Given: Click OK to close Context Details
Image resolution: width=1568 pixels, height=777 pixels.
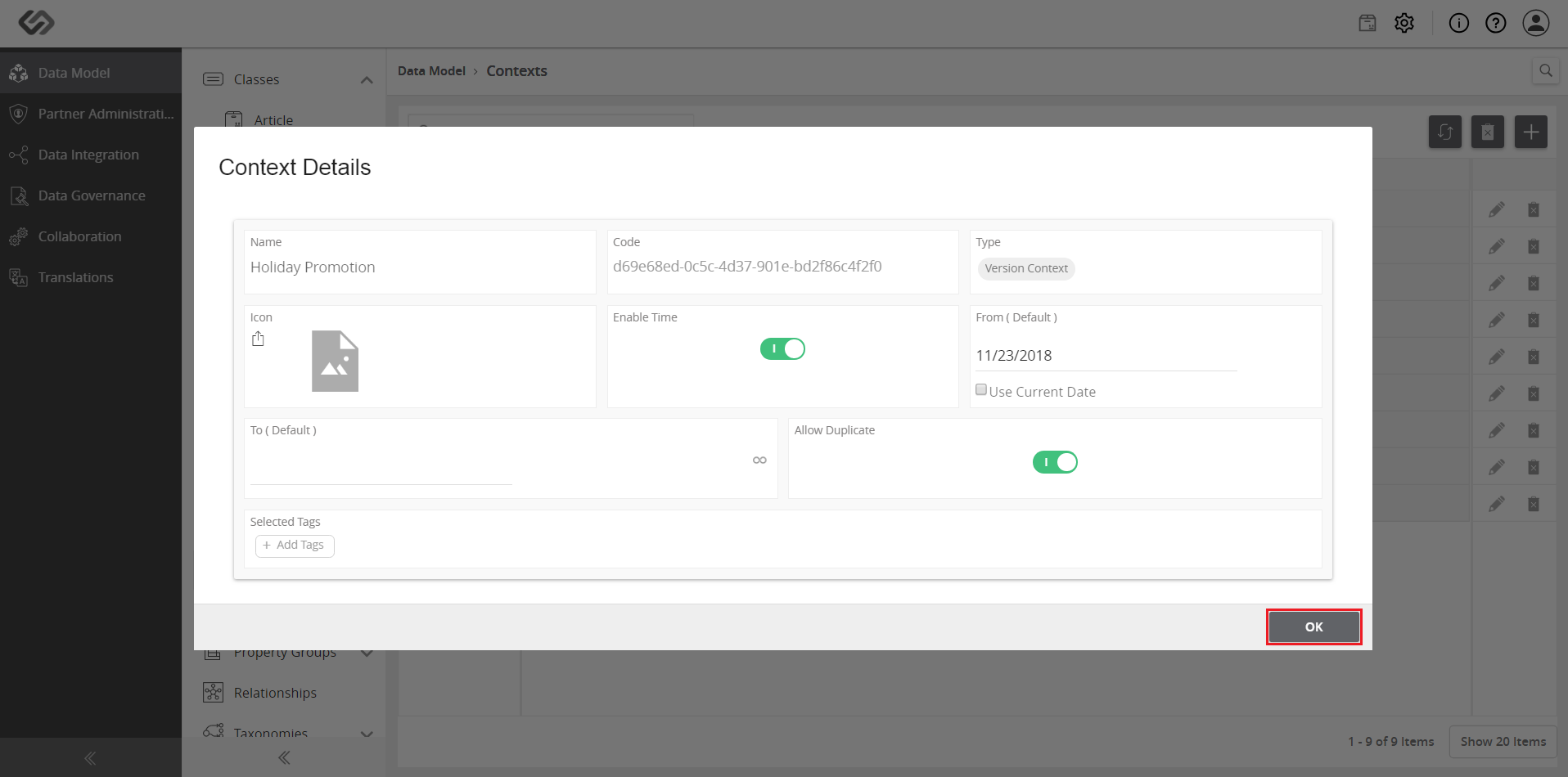Looking at the screenshot, I should pyautogui.click(x=1313, y=627).
